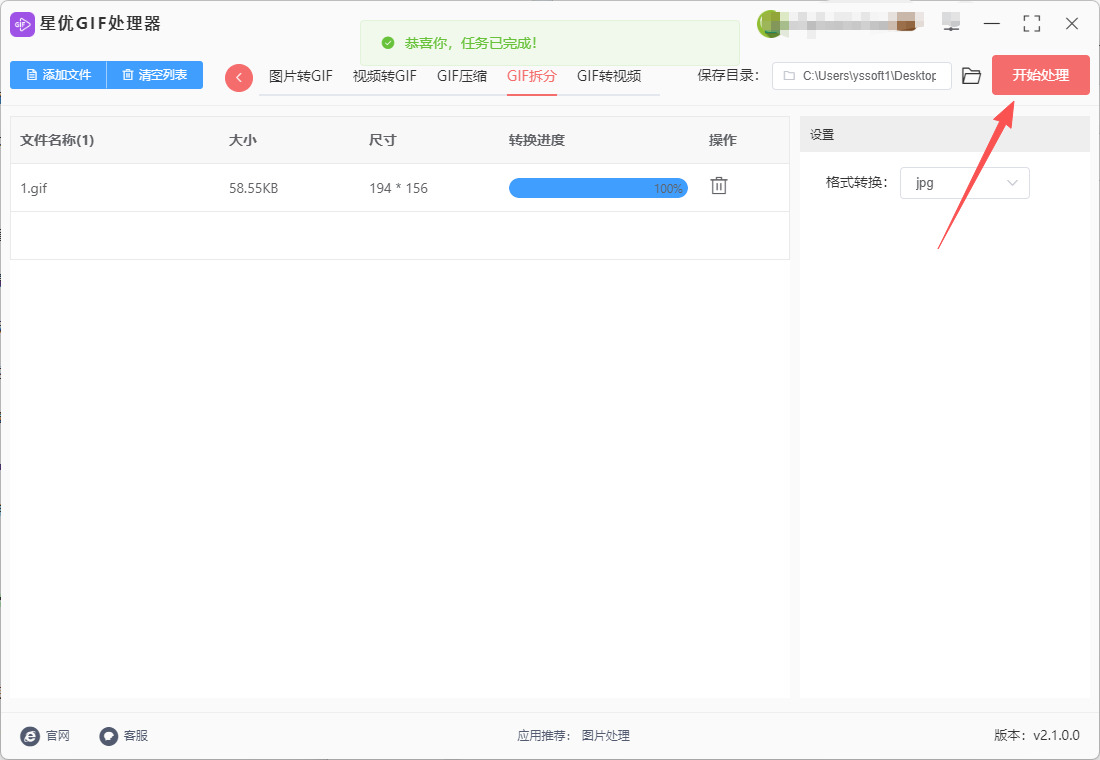Click the red back arrow circle
Image resolution: width=1100 pixels, height=760 pixels.
239,77
